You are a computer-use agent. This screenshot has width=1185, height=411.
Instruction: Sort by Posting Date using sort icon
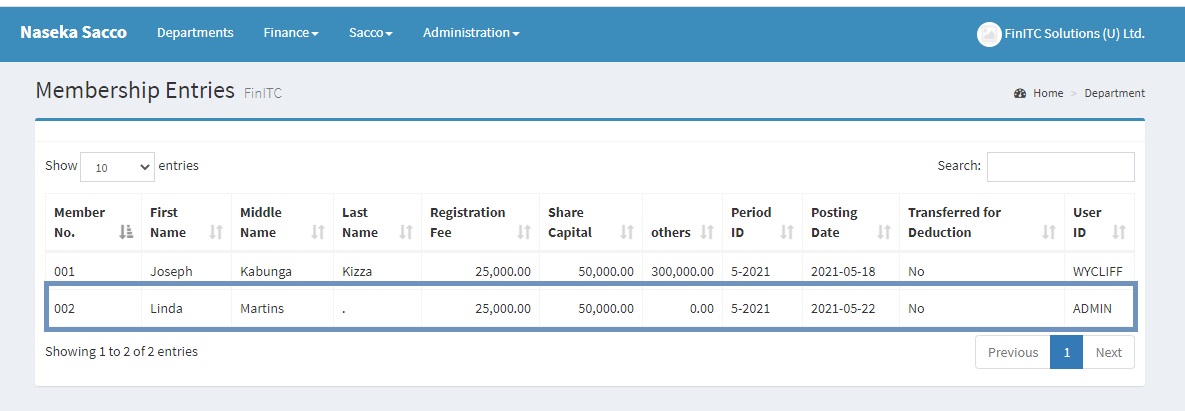[884, 232]
